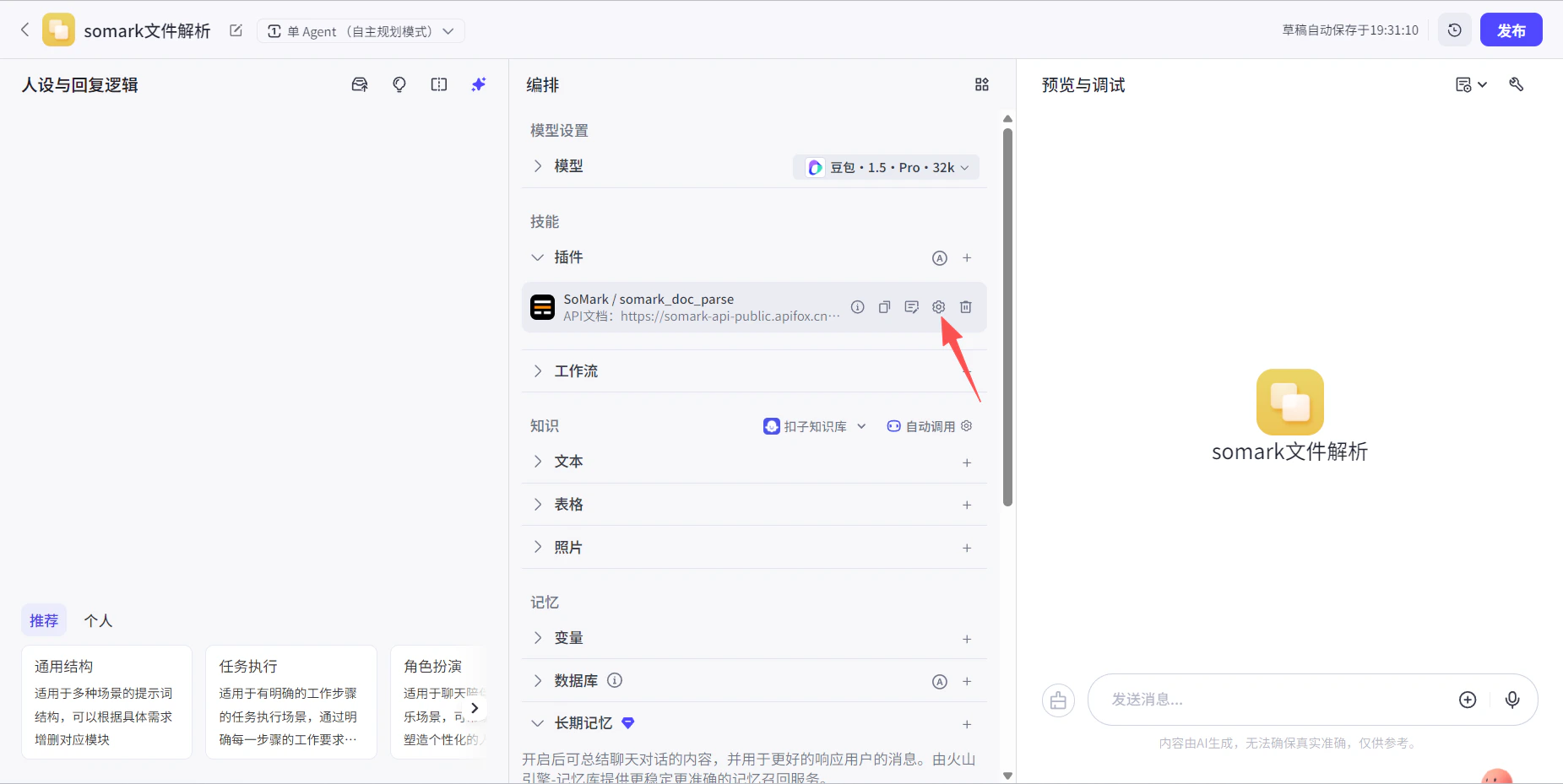Click the version history clock icon
1563x784 pixels.
click(1455, 30)
